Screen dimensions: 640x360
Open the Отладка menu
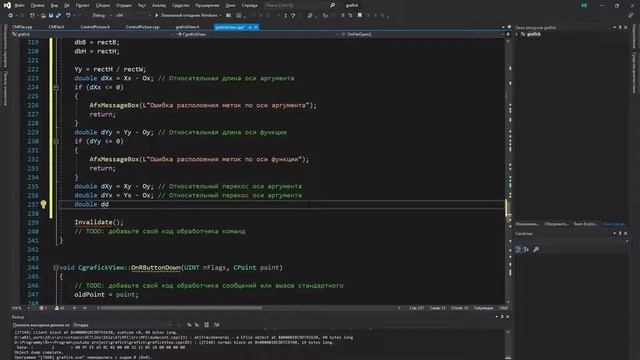click(x=124, y=6)
